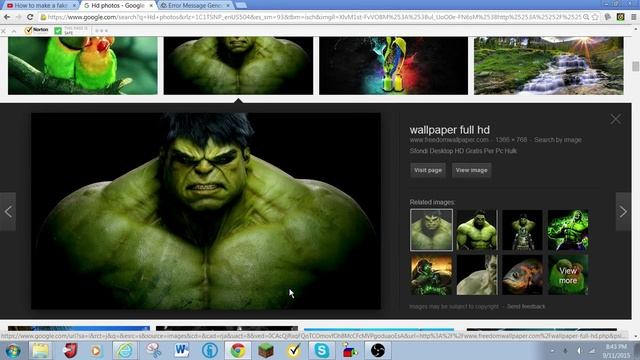Click "Search by image" link
Screen dimensions: 640x360
(x=558, y=140)
